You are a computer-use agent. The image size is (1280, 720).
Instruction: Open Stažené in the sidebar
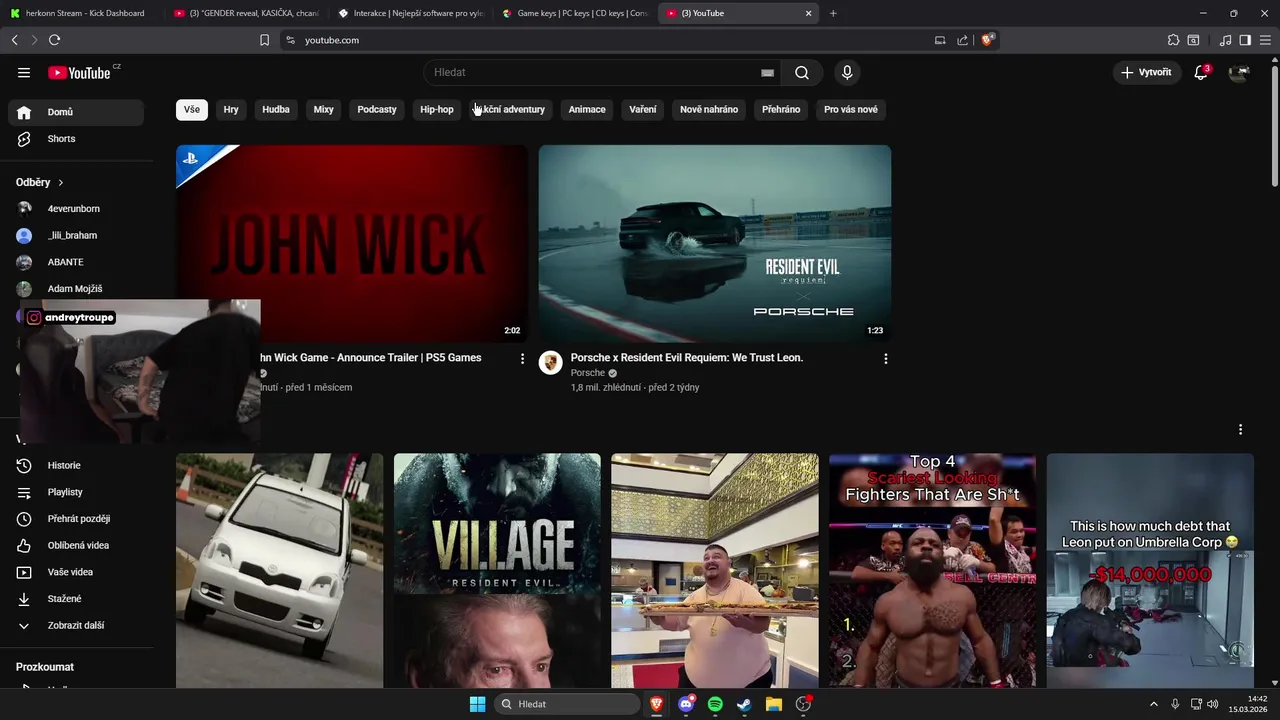coord(76,599)
